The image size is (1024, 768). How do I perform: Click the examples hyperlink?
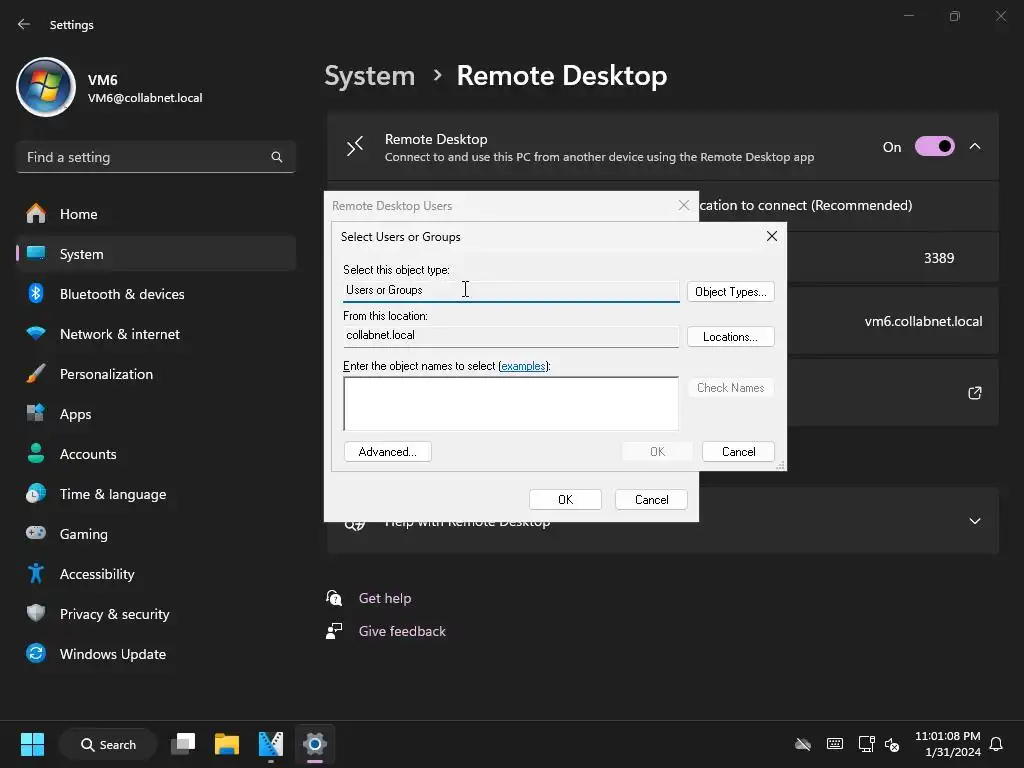pyautogui.click(x=523, y=366)
